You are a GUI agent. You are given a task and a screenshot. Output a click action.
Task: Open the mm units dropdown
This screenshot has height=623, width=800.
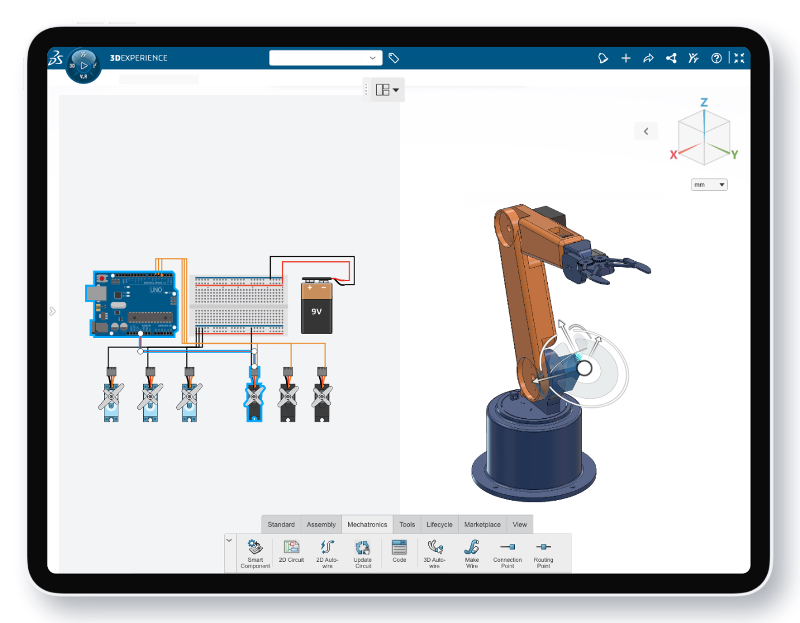(x=709, y=185)
